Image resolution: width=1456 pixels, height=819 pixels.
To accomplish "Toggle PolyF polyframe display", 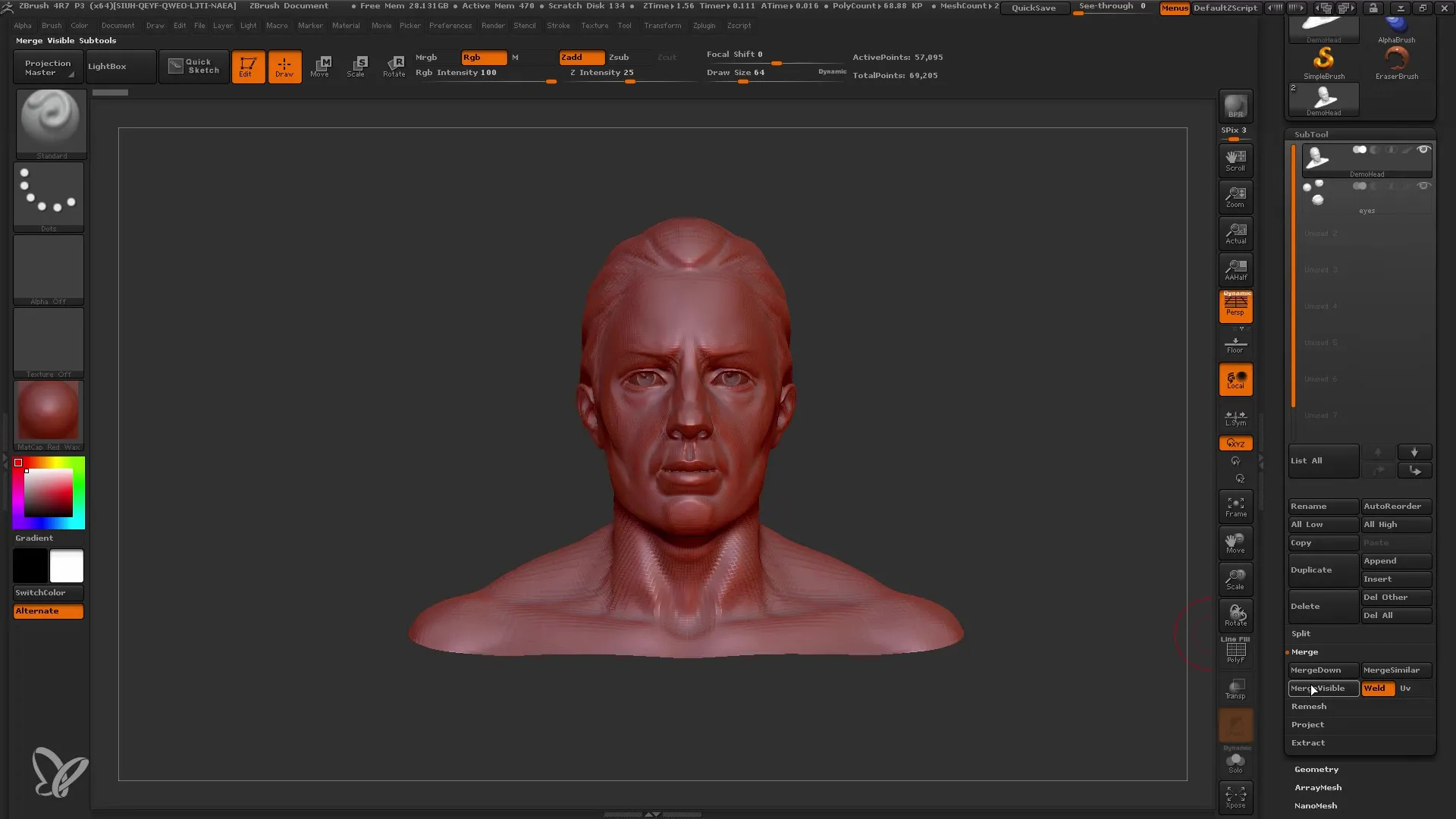I will coord(1235,651).
